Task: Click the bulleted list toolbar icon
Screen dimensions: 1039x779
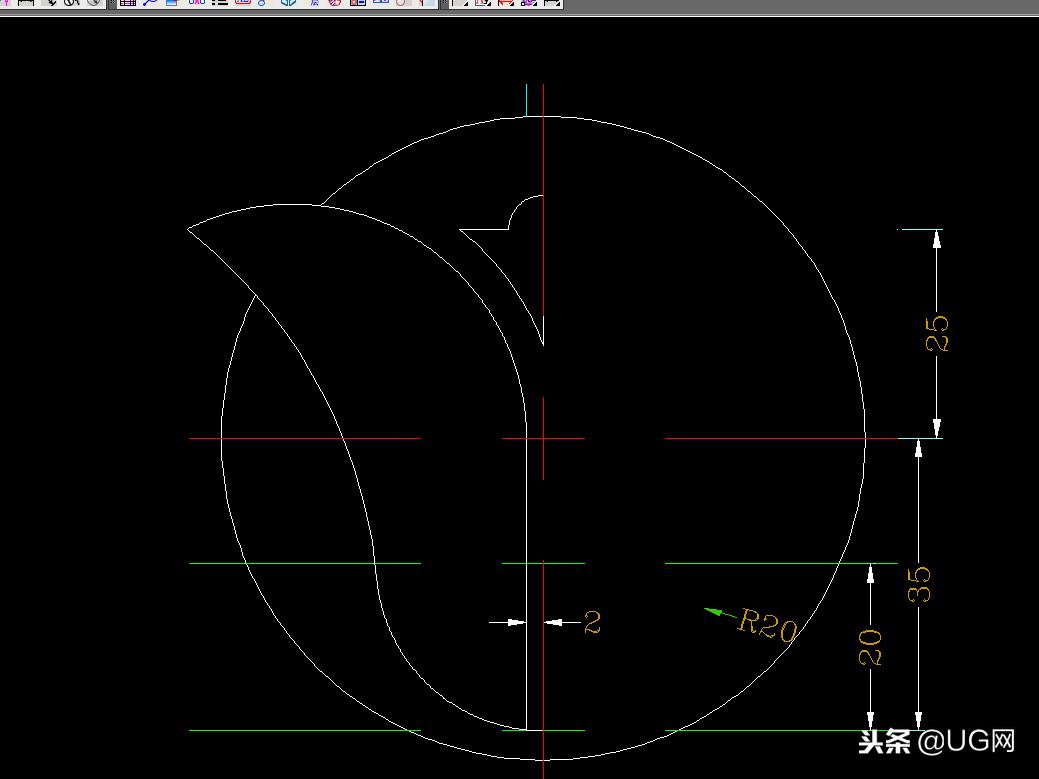Action: point(219,3)
